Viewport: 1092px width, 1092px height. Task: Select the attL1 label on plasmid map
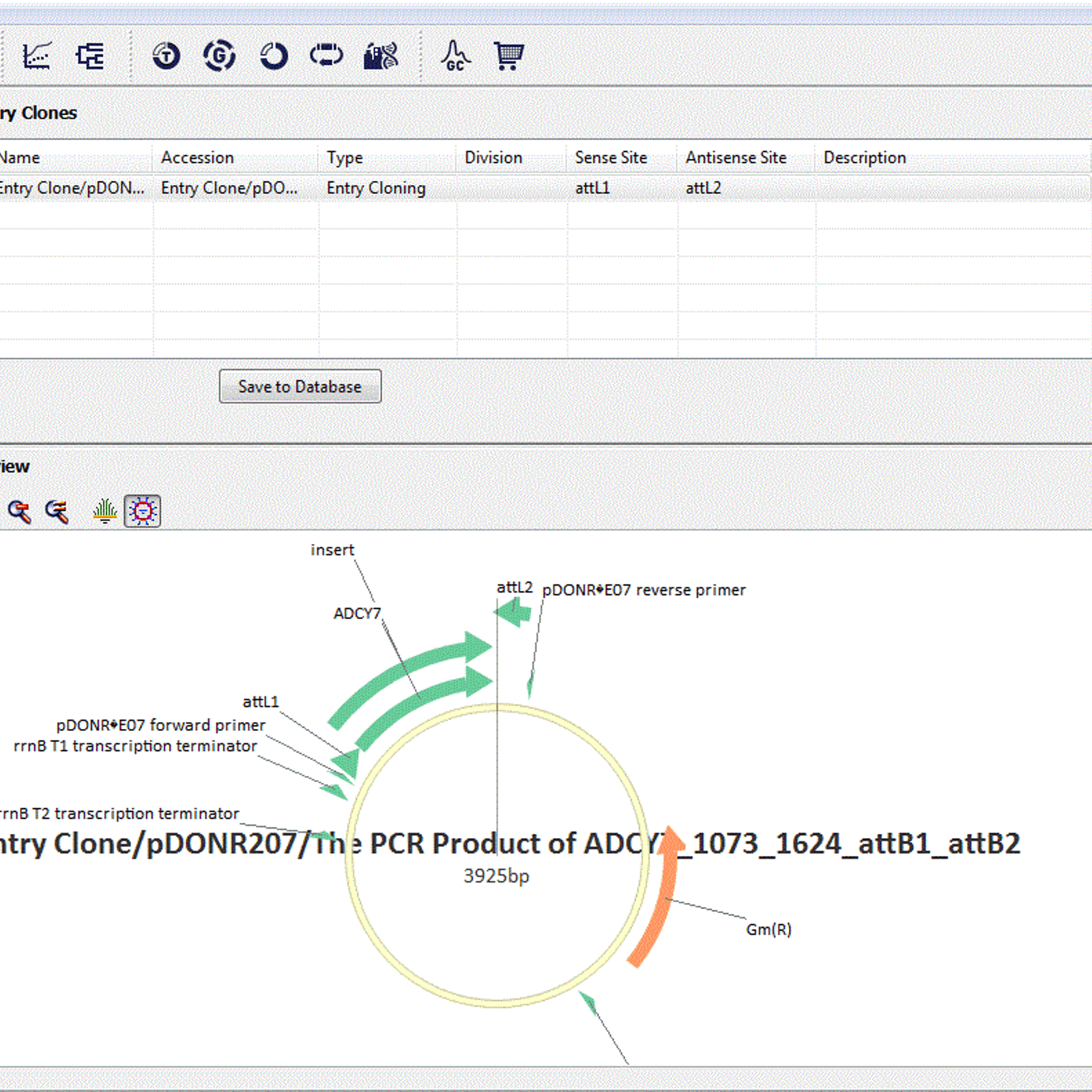[261, 702]
